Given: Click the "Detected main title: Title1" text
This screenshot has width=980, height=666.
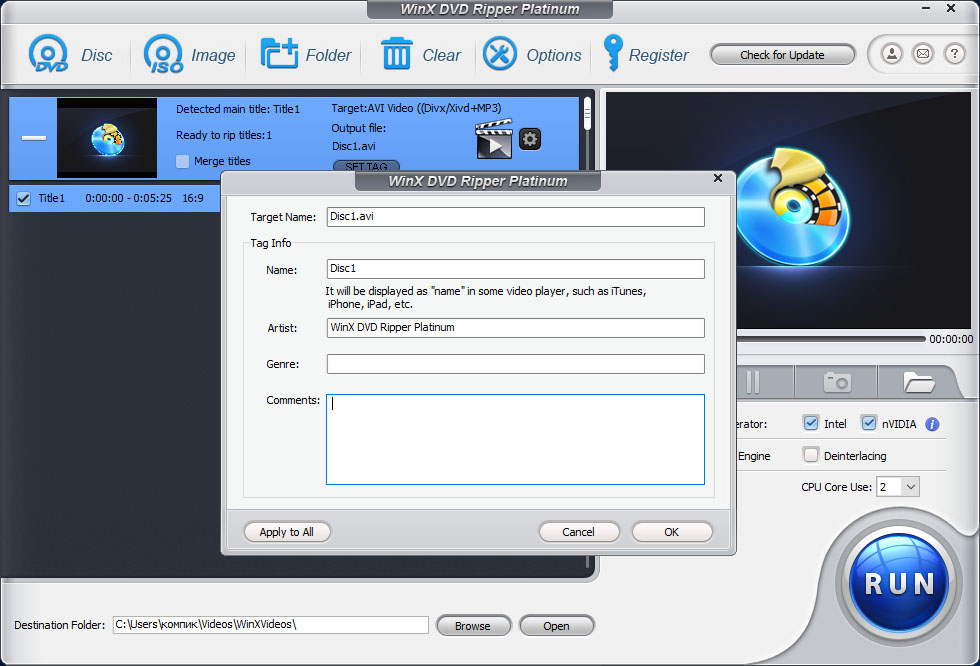Looking at the screenshot, I should (238, 109).
